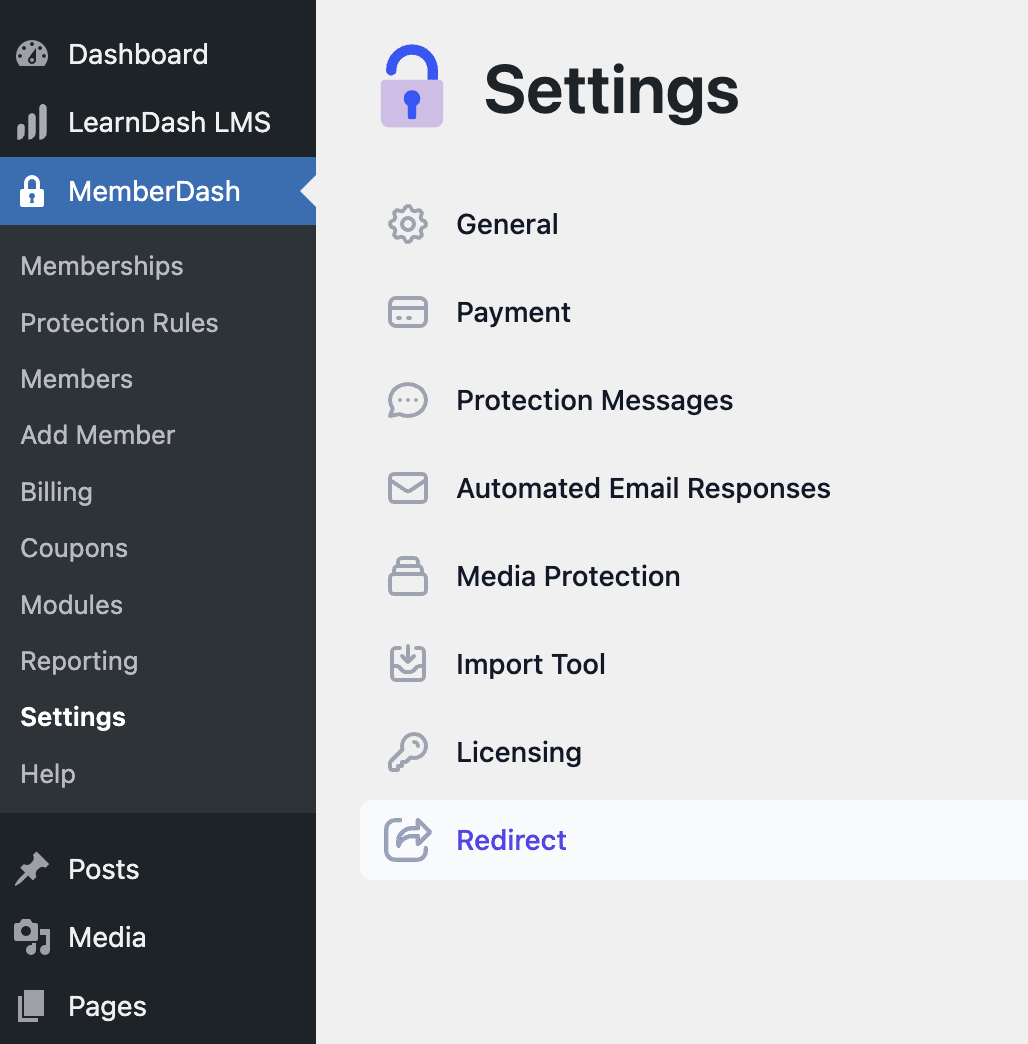Click the General gear icon
1028x1044 pixels.
[407, 224]
